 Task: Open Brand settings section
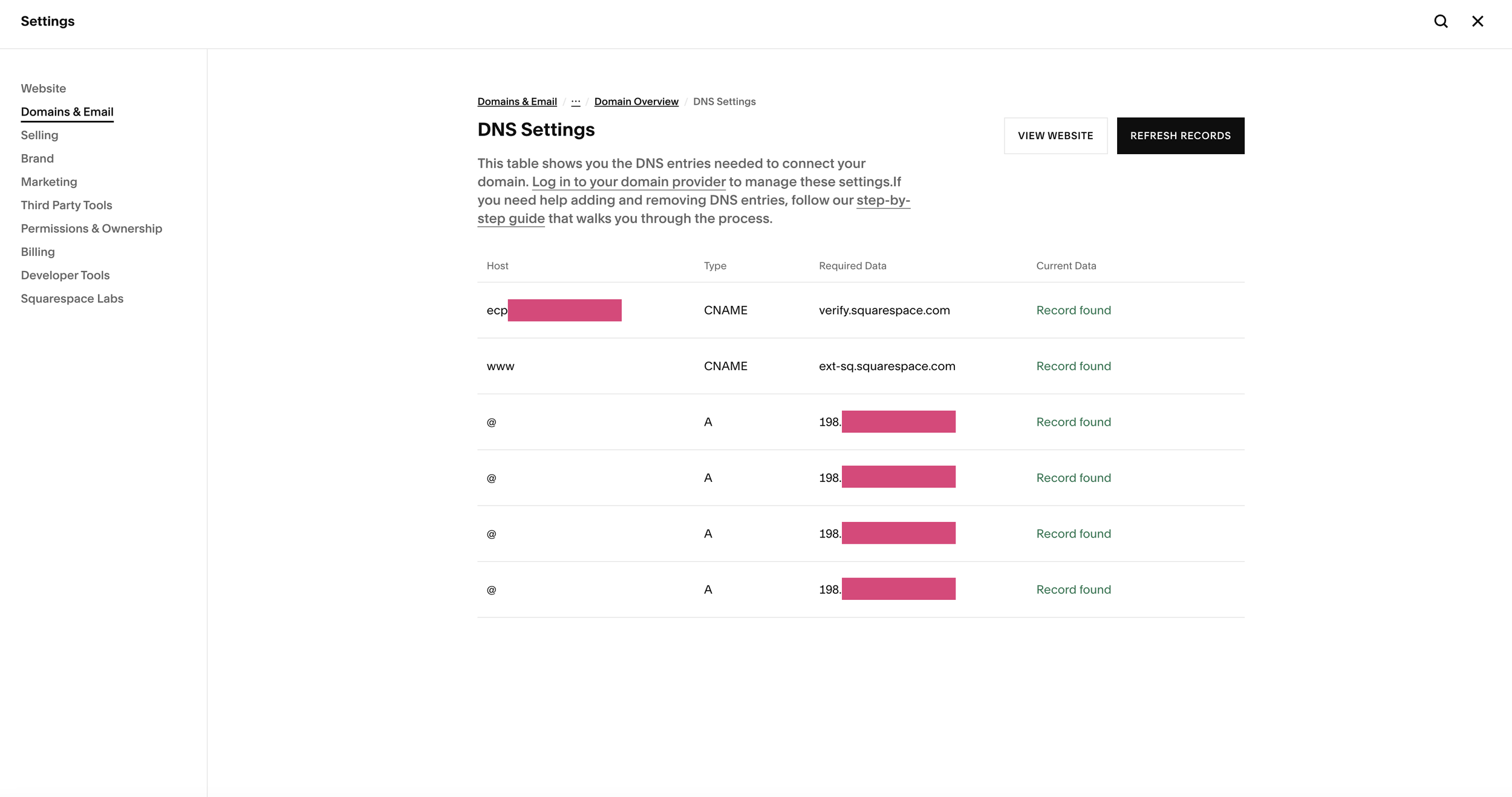point(37,158)
